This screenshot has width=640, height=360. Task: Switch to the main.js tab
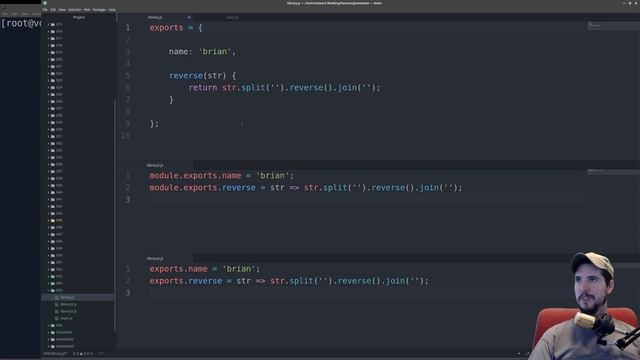point(232,18)
